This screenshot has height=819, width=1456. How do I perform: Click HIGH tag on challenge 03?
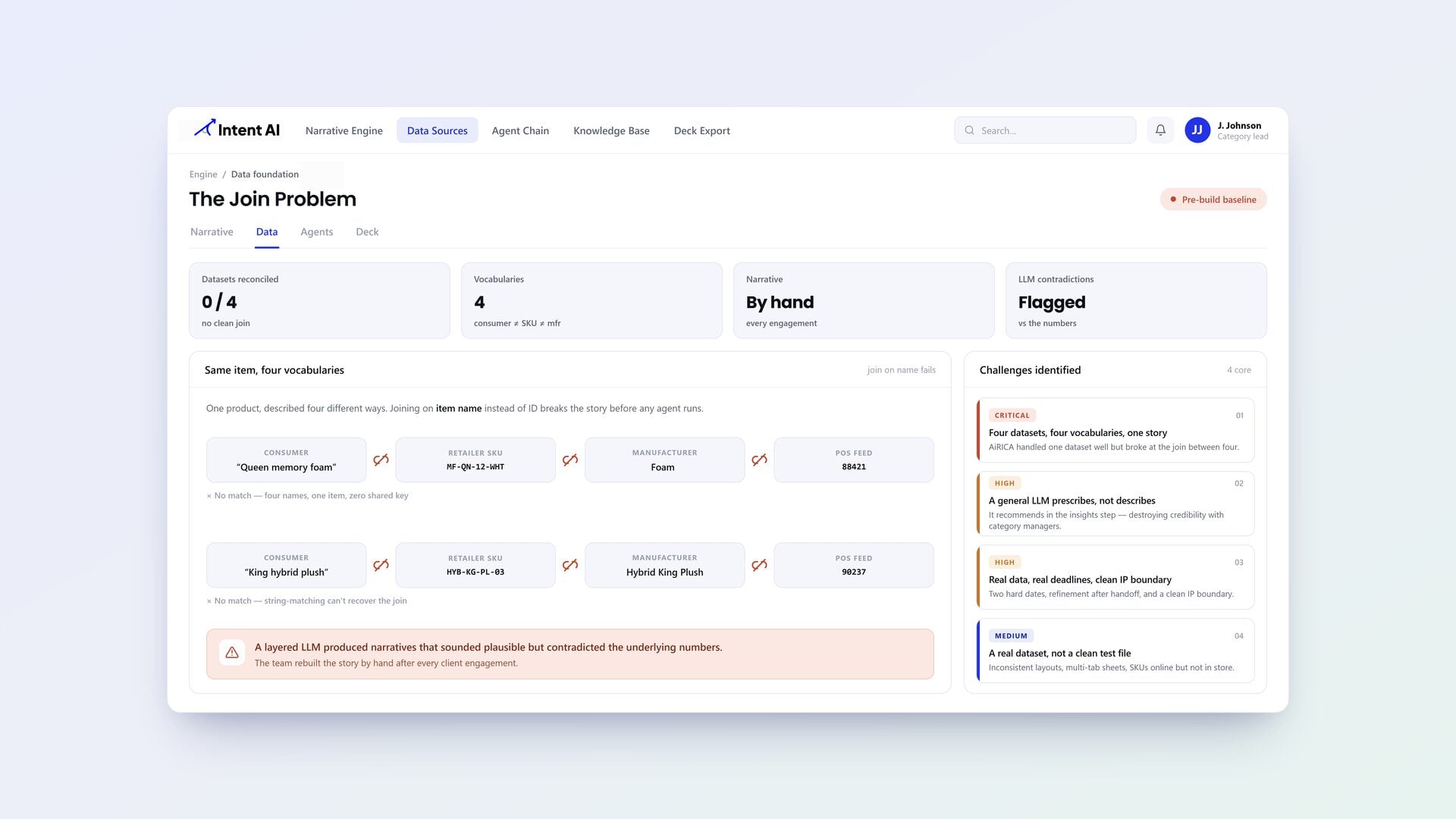coord(1004,563)
